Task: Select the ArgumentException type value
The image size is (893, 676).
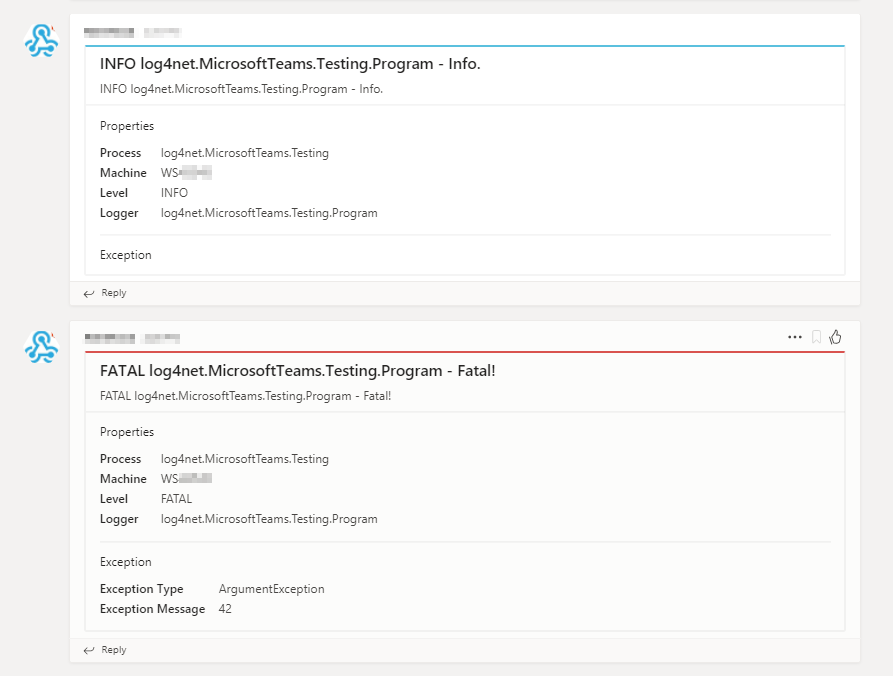Action: pos(271,588)
